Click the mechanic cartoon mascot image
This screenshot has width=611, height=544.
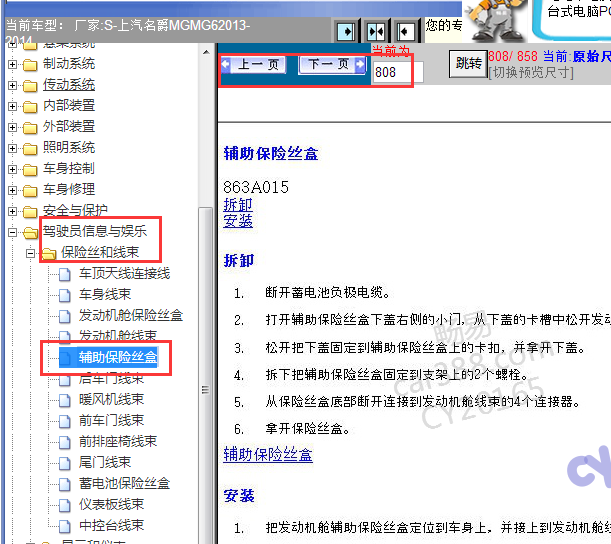click(496, 20)
